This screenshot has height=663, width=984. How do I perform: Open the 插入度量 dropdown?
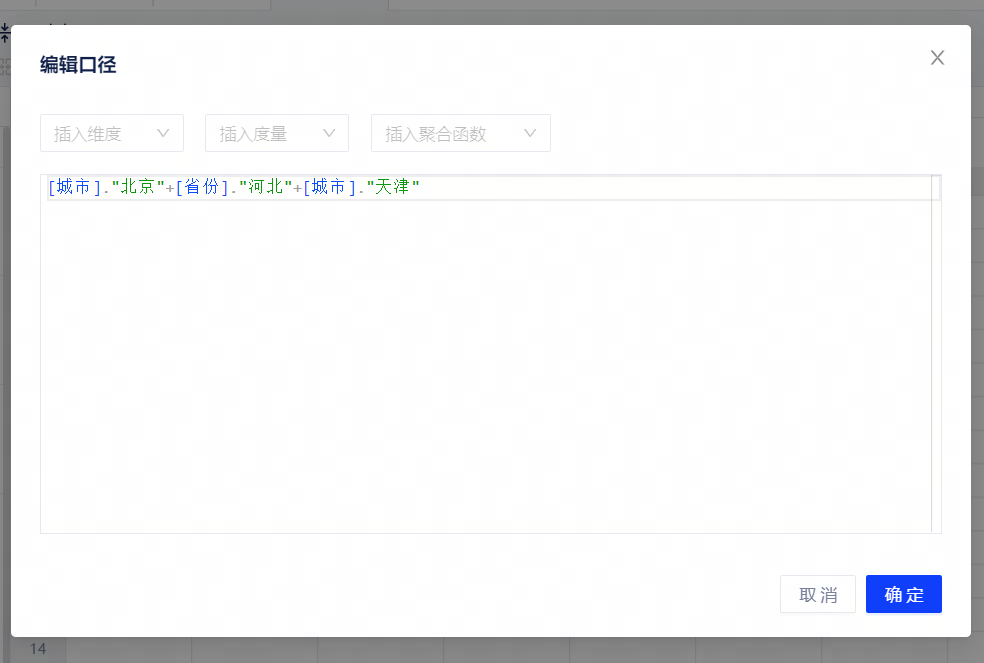tap(276, 134)
